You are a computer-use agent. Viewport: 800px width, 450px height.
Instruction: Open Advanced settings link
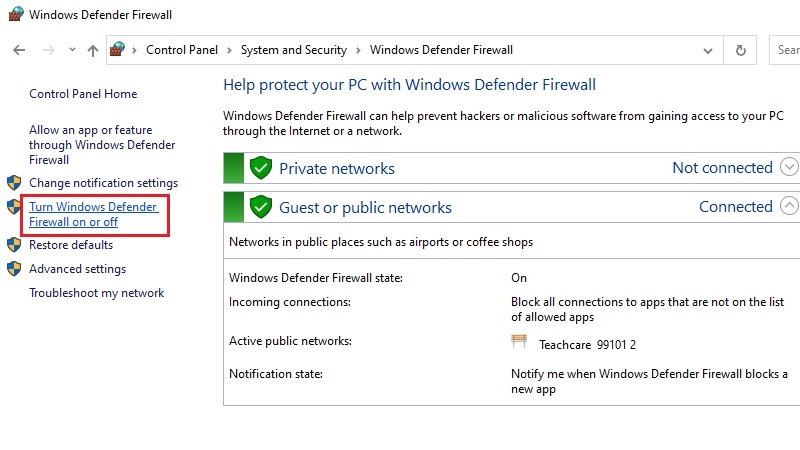coord(77,269)
